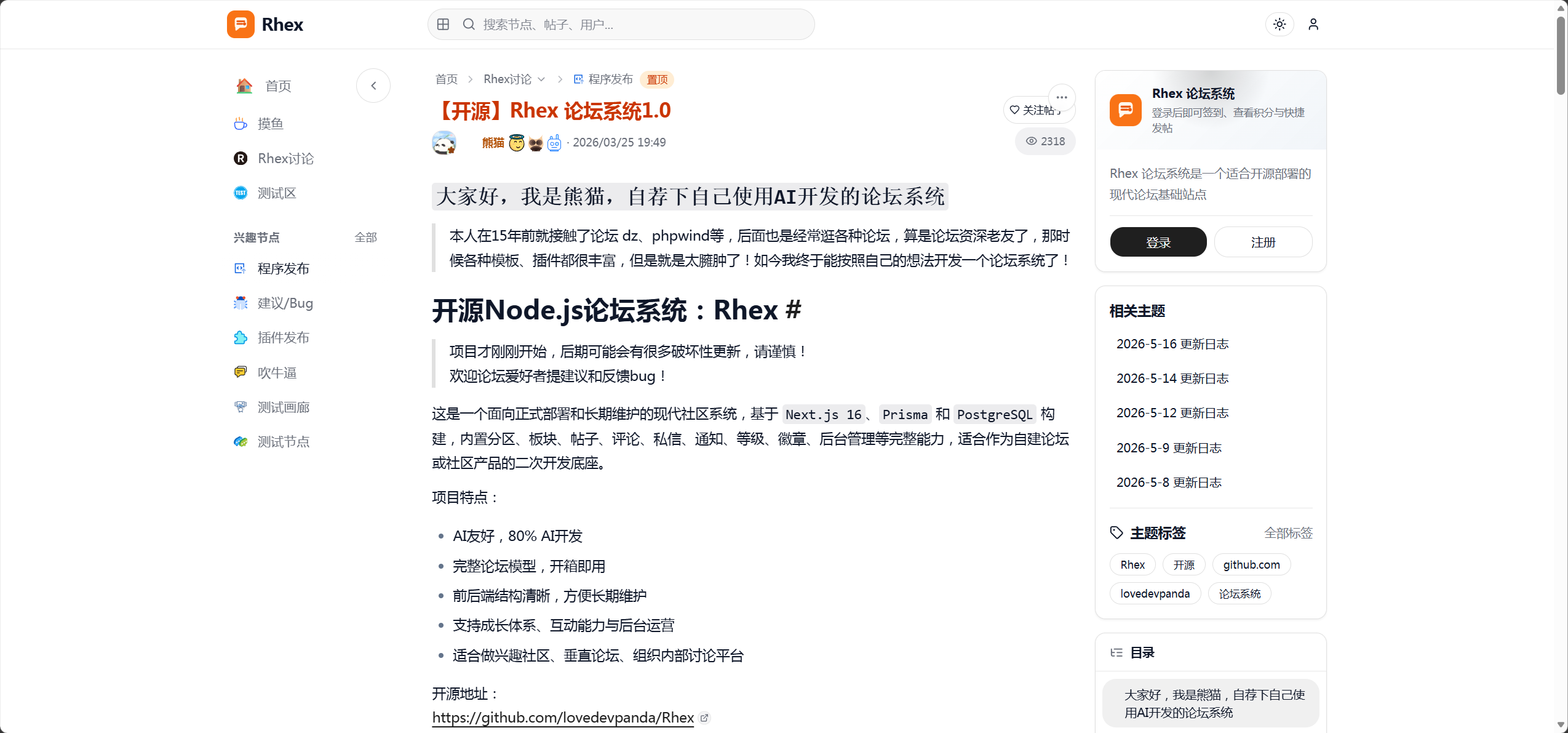Click the blue robot badge next to author

pos(554,143)
